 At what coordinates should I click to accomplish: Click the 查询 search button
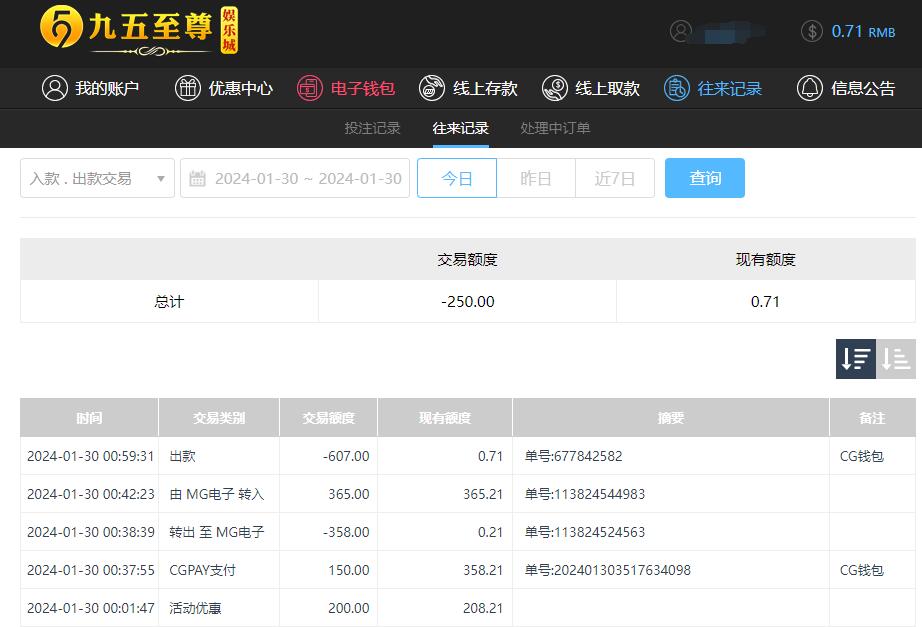coord(705,178)
